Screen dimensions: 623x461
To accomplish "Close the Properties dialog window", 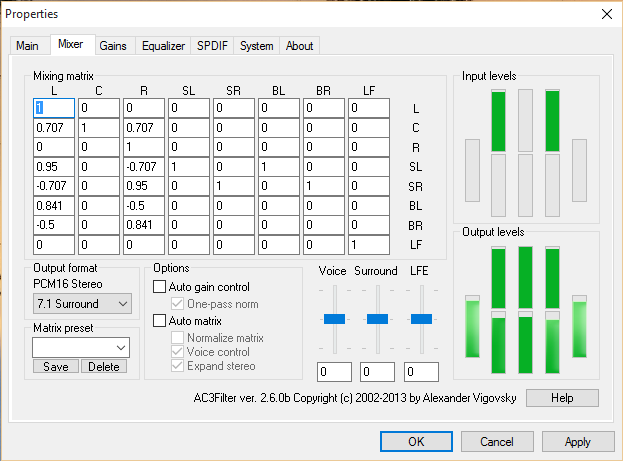I will (605, 14).
